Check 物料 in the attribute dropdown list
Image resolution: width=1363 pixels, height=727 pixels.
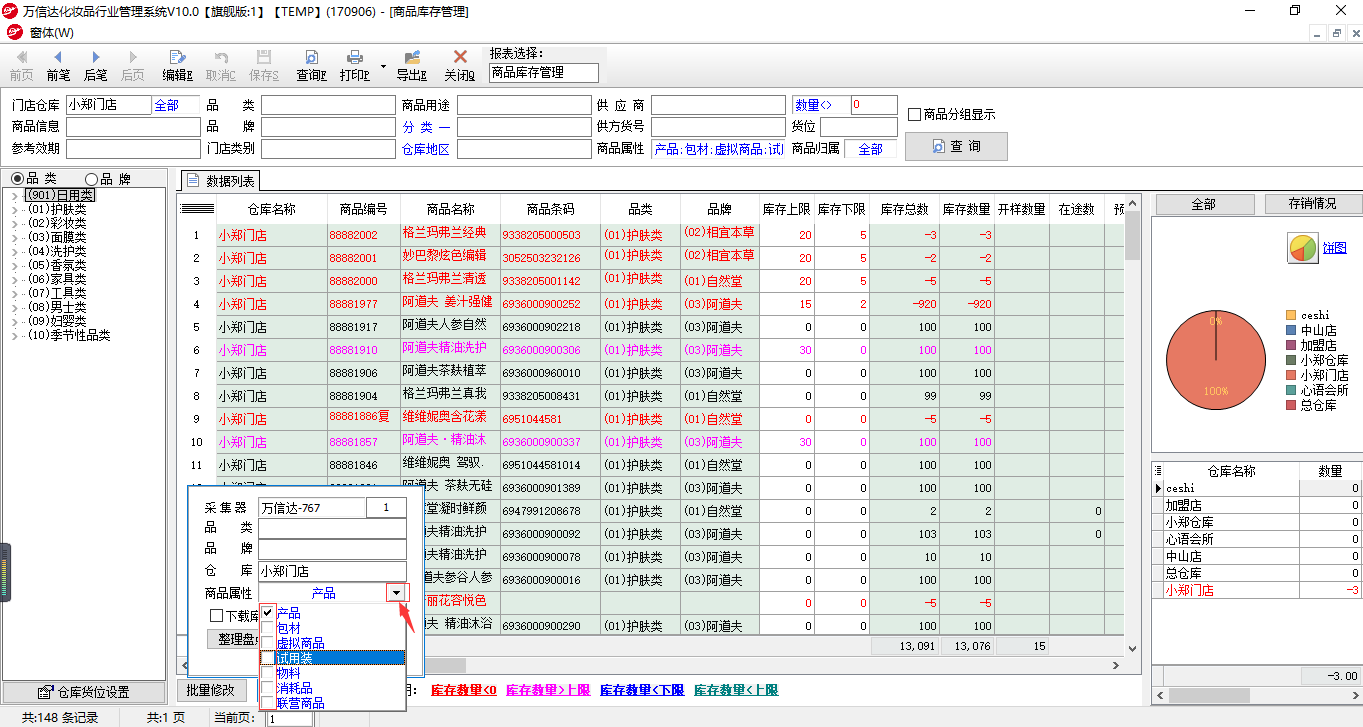tap(267, 673)
